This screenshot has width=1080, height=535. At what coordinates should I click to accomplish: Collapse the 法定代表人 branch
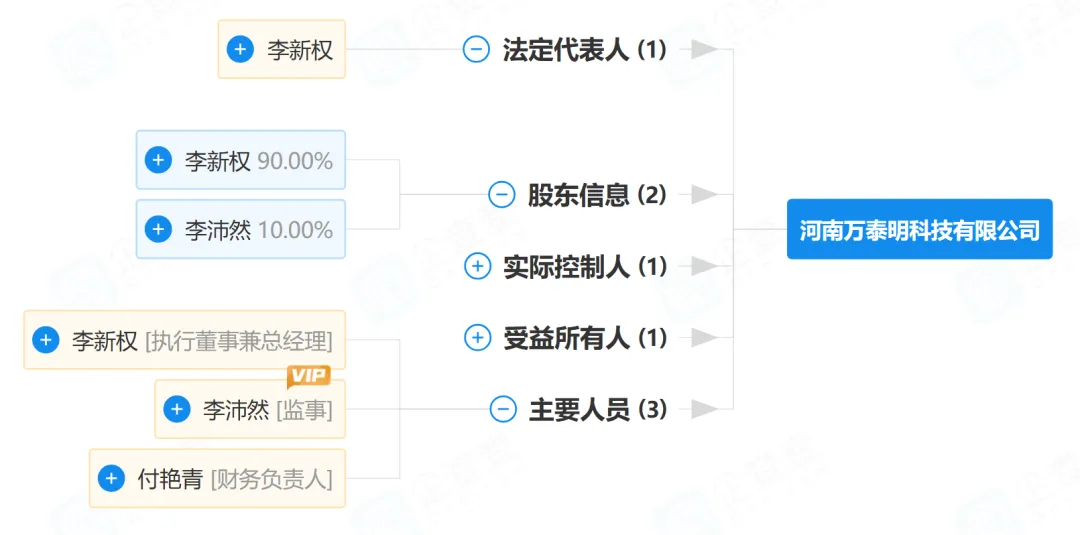(476, 49)
